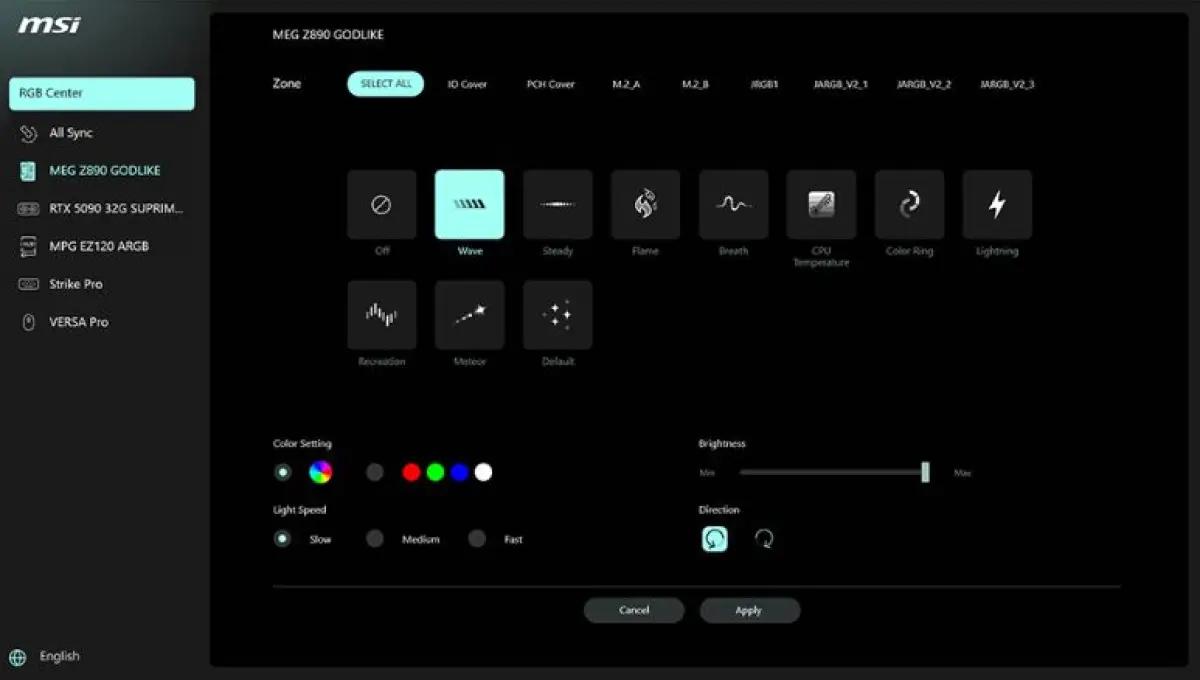Pick the Flame lighting effect
The height and width of the screenshot is (680, 1200).
(x=645, y=205)
